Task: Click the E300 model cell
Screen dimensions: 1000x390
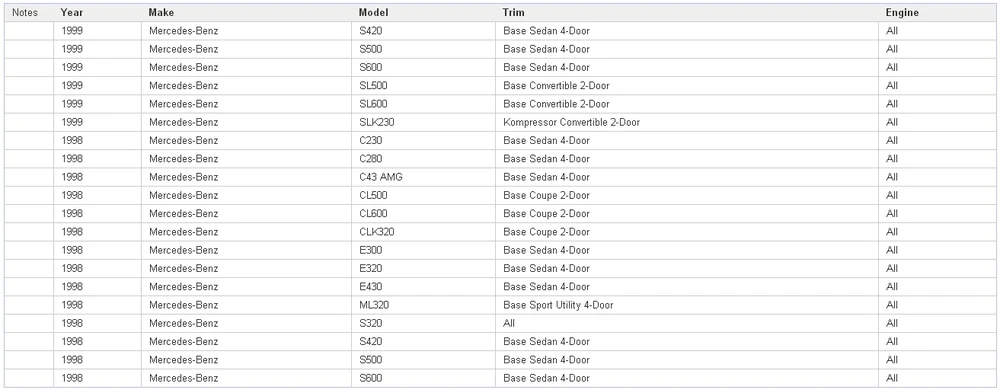Action: (x=423, y=250)
